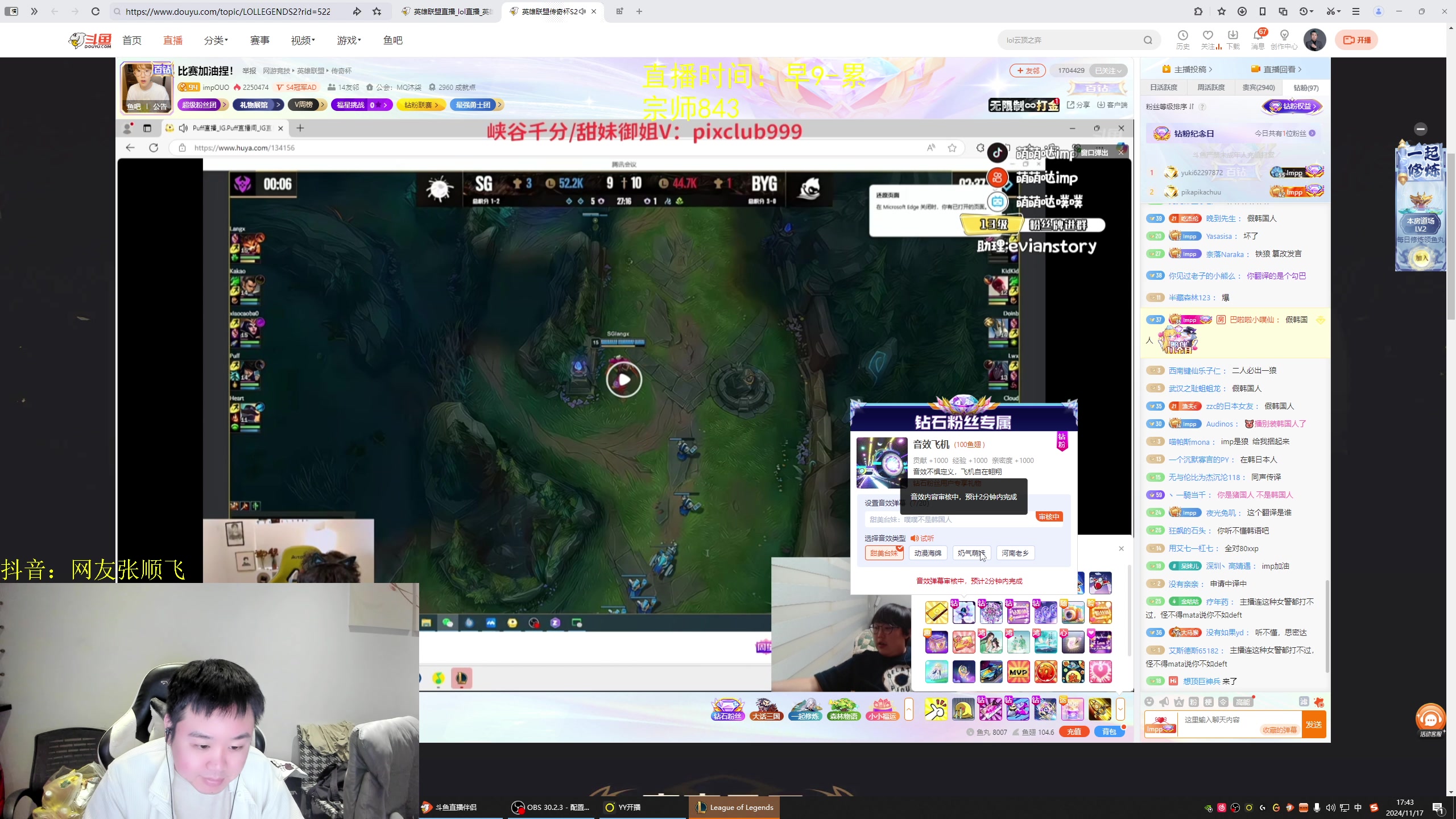
Task: Open 鱼吧 in navigation
Action: click(393, 40)
